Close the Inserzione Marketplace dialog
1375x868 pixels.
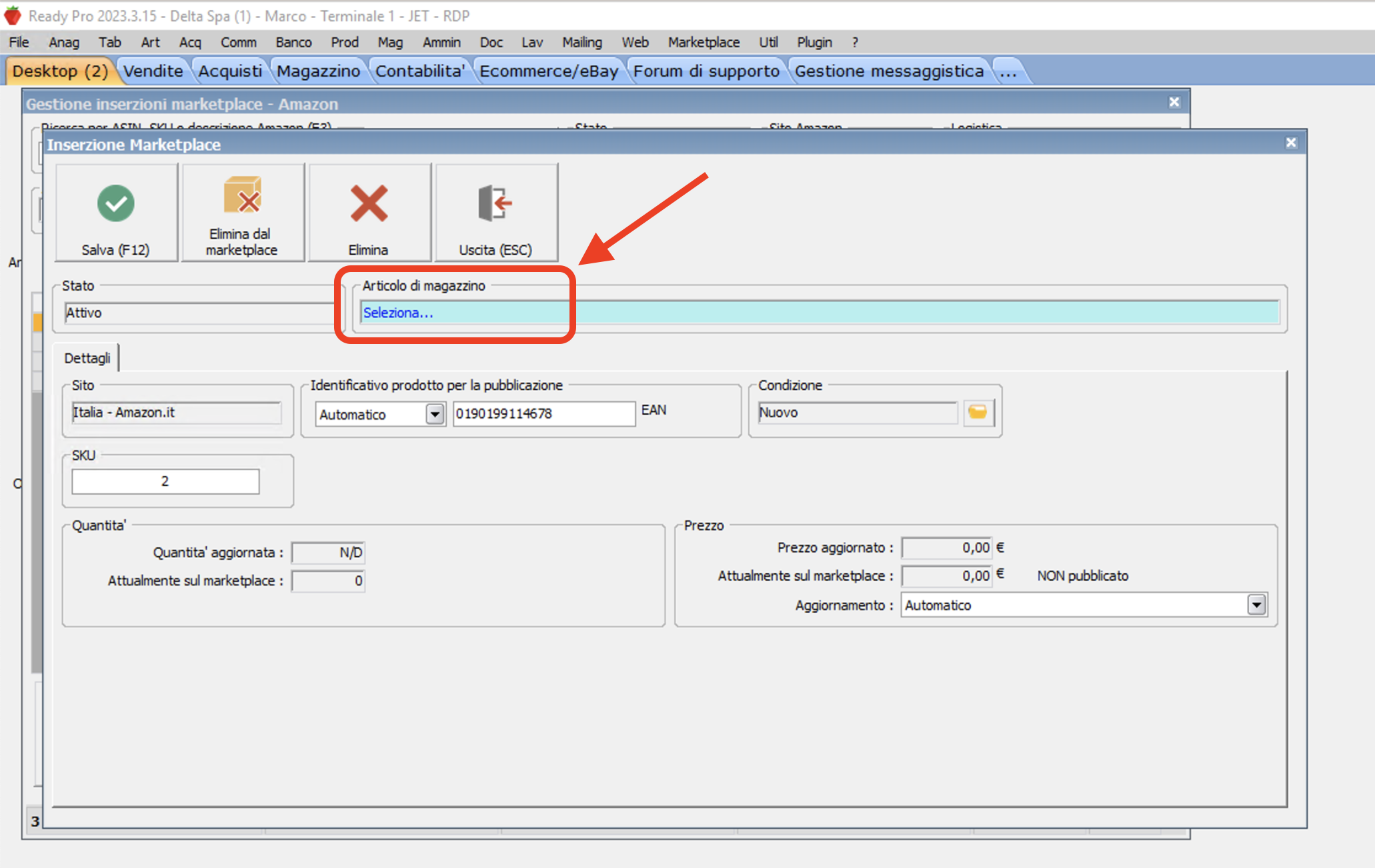pyautogui.click(x=1290, y=143)
